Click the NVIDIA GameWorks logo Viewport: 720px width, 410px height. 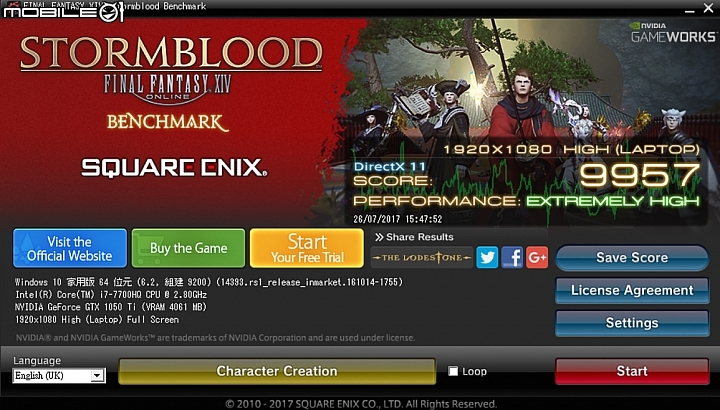coord(673,32)
